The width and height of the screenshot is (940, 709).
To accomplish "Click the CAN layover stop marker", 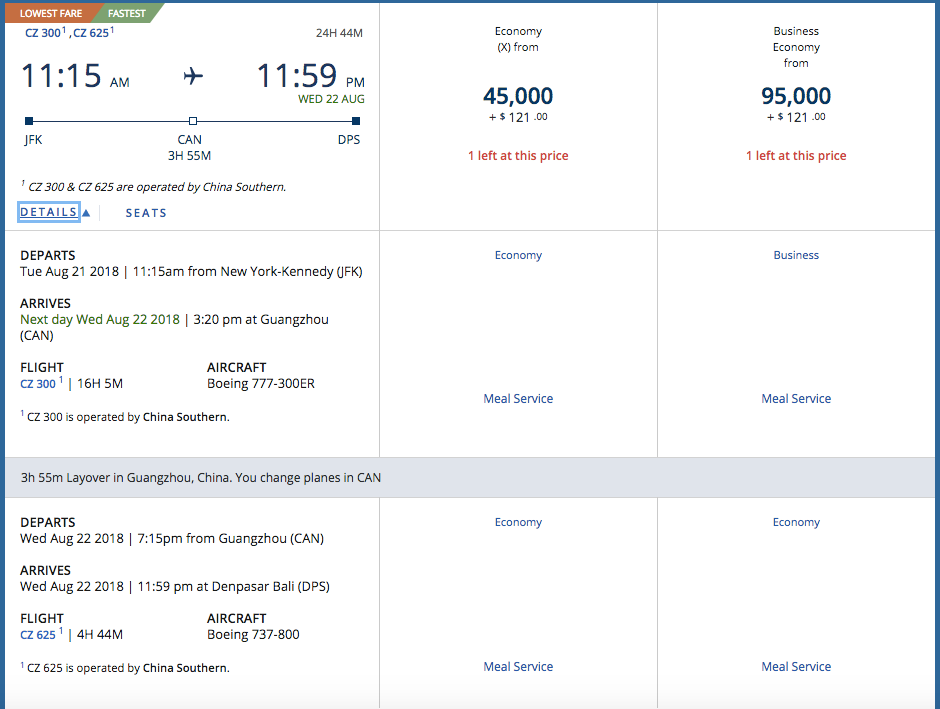I will click(x=193, y=121).
